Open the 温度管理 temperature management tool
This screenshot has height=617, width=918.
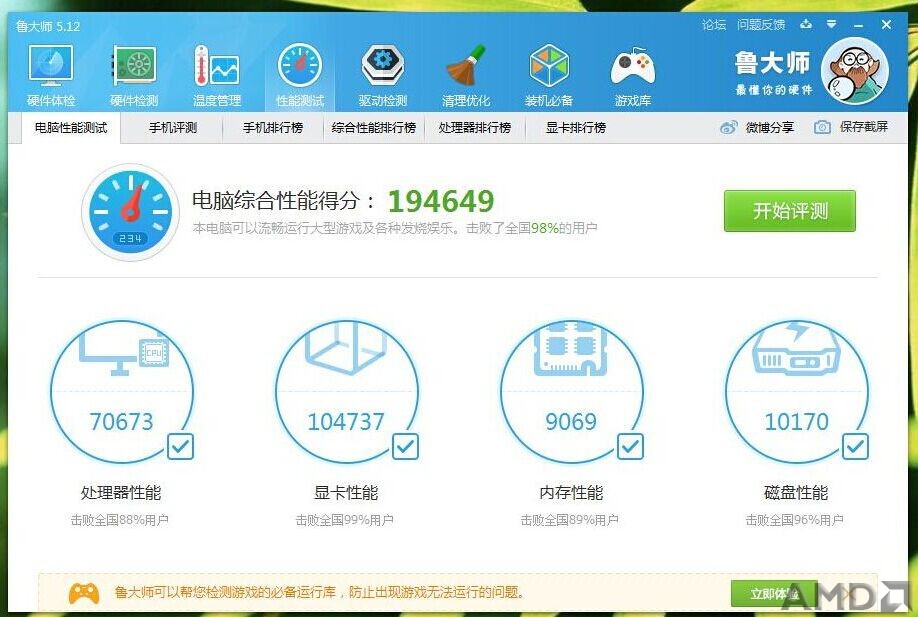217,76
